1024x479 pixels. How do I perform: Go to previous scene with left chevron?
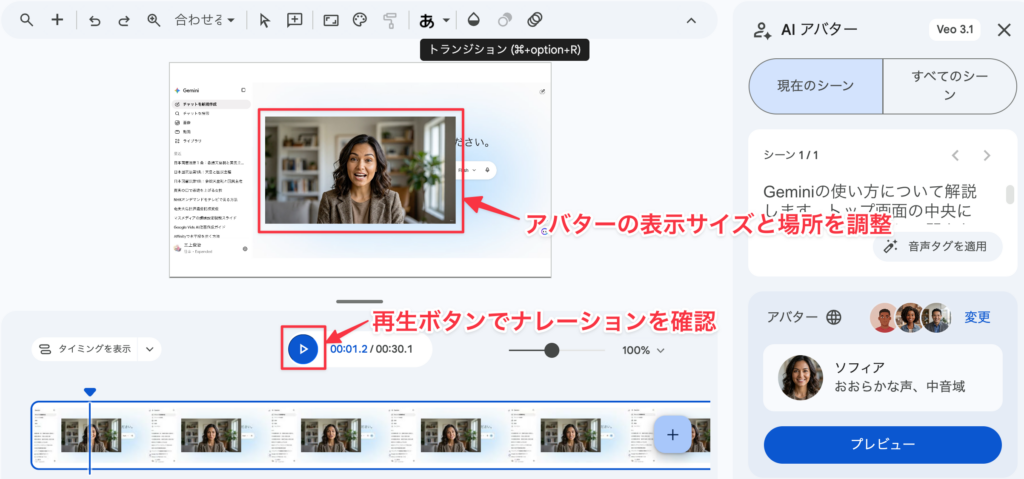pos(955,156)
